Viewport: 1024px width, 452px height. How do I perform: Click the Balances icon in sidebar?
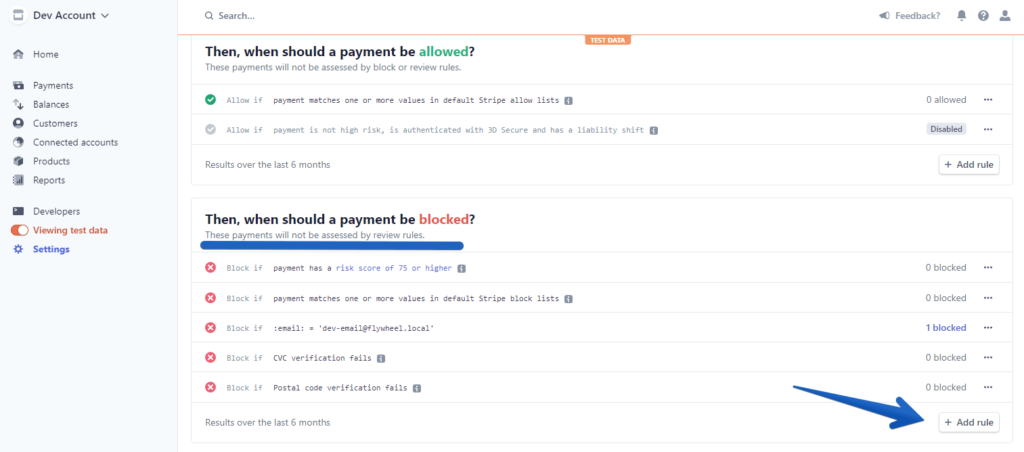point(18,105)
